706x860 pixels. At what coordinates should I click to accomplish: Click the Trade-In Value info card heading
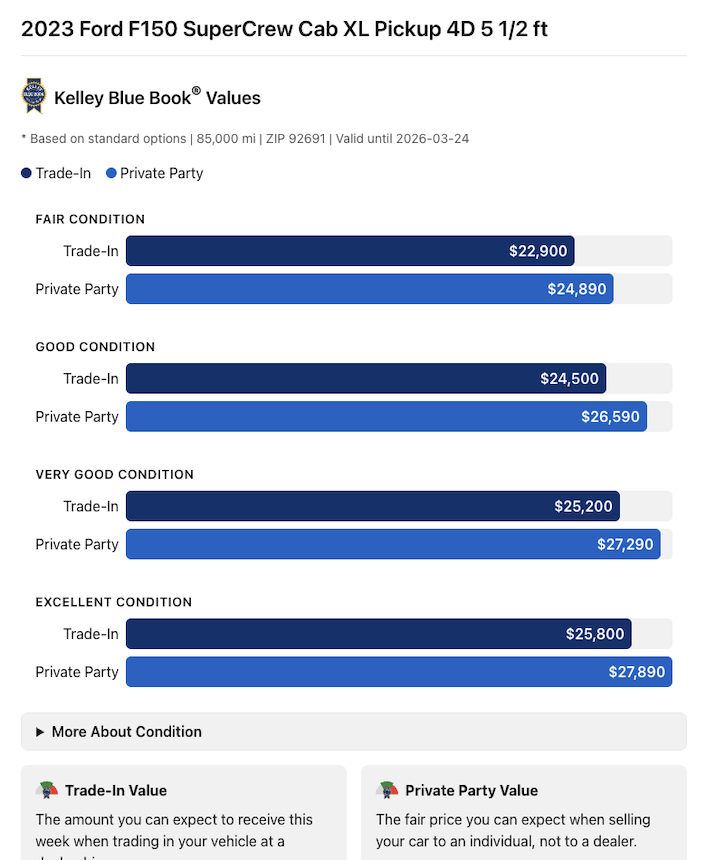pos(116,790)
